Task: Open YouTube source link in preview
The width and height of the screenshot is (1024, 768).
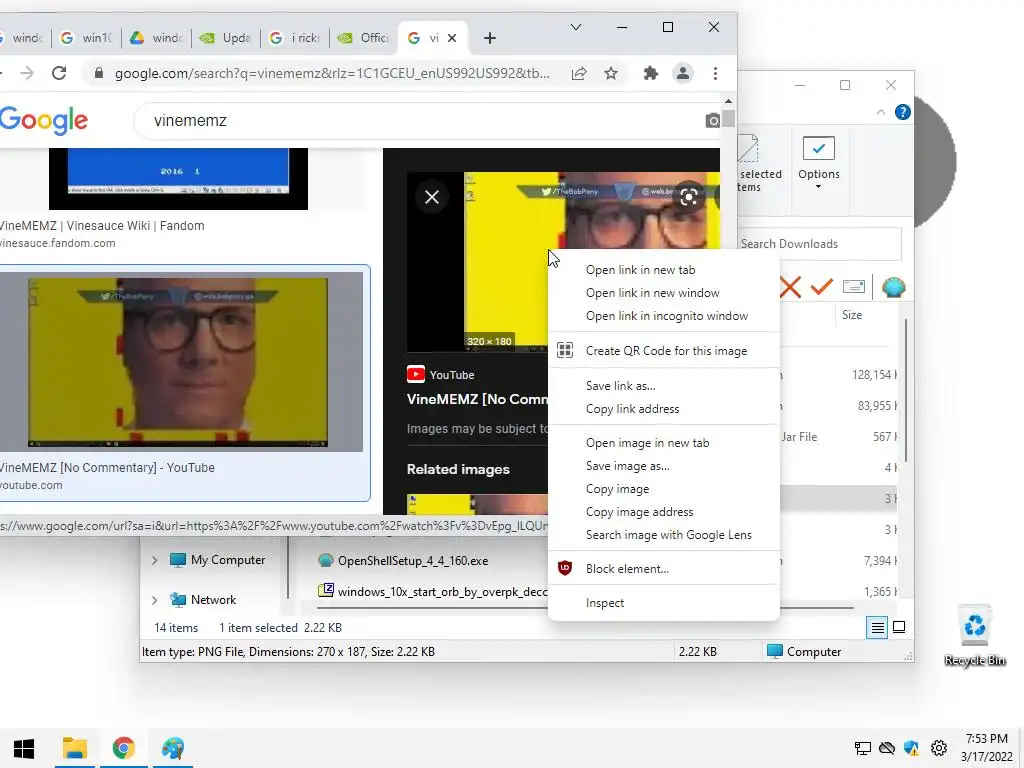Action: (x=441, y=375)
